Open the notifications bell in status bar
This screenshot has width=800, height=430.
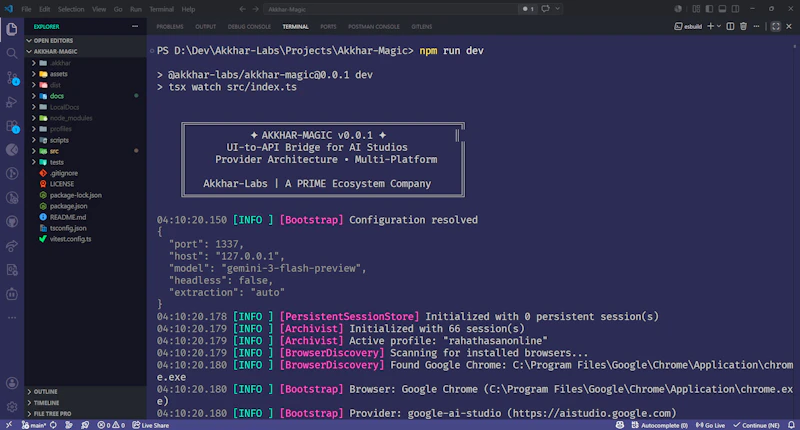pos(791,425)
